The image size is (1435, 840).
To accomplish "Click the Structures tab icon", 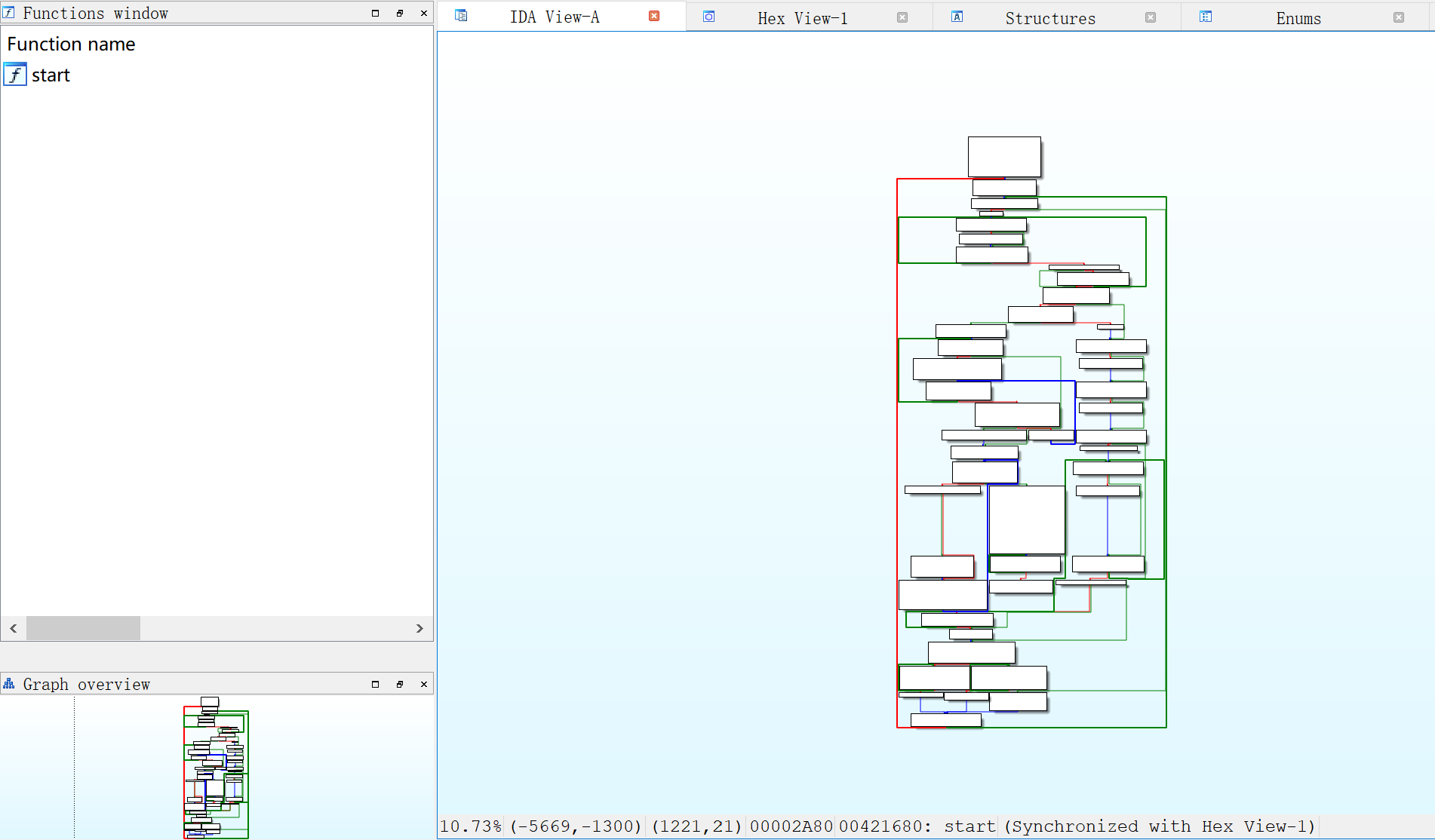I will point(957,17).
